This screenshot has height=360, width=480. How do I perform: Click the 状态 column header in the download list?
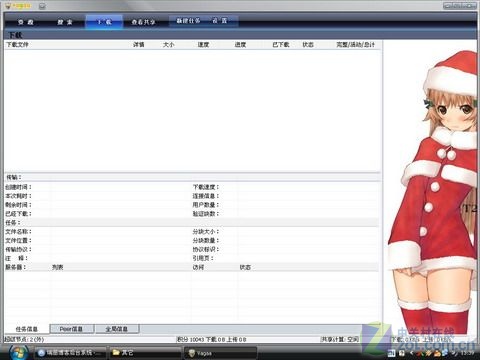pyautogui.click(x=308, y=45)
